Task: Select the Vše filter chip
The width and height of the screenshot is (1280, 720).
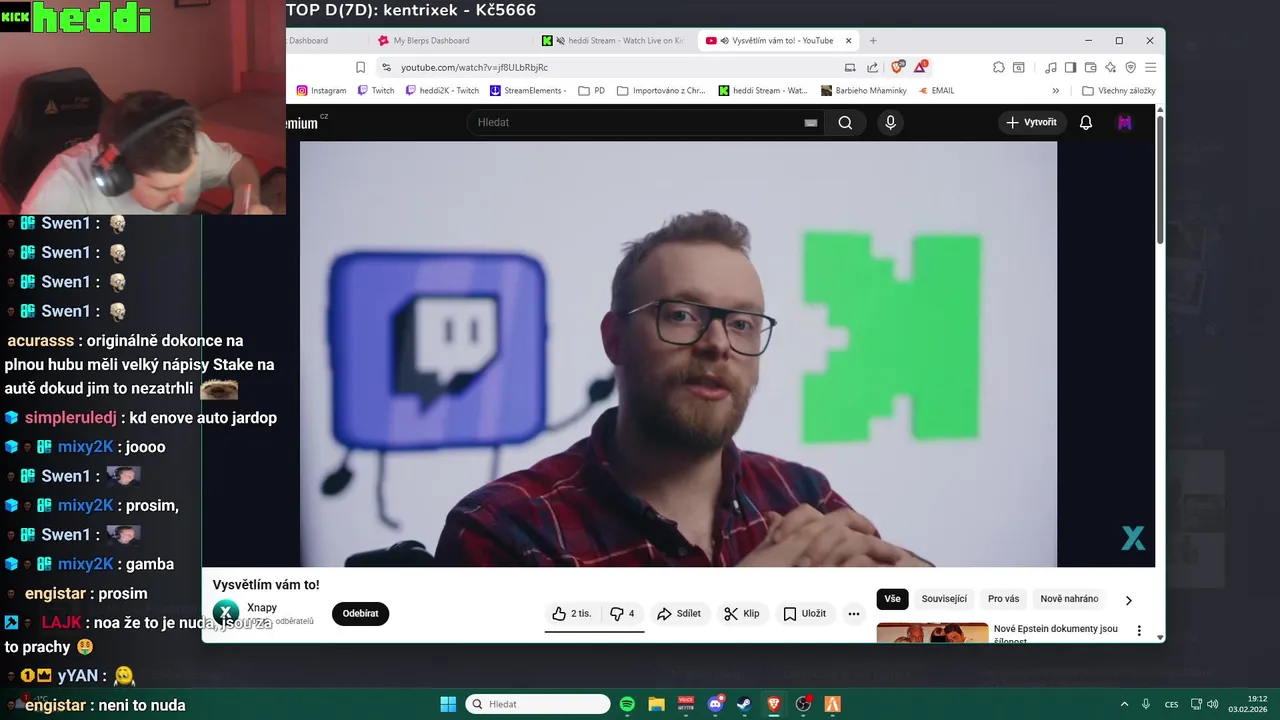Action: [892, 599]
